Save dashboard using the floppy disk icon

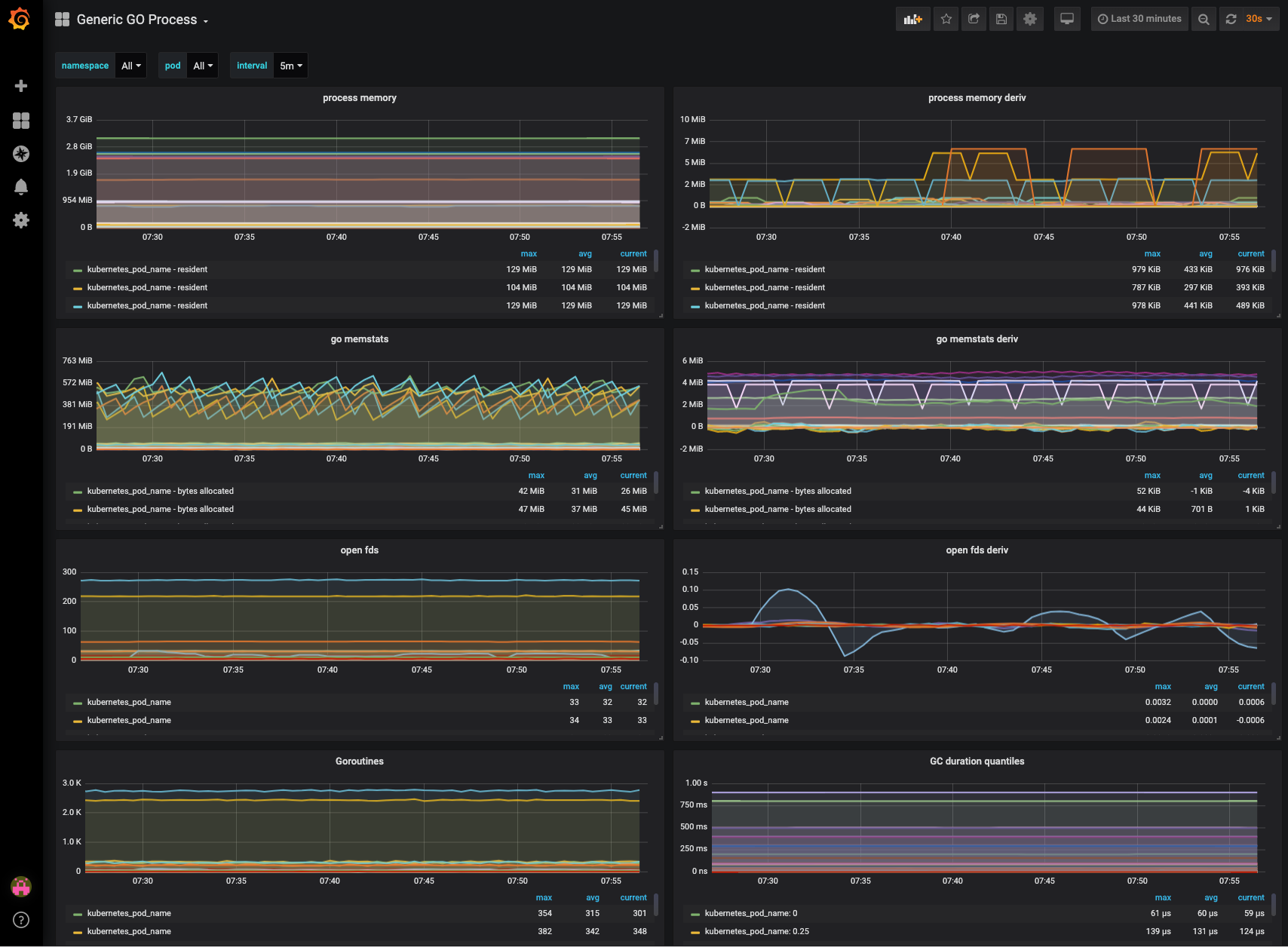(1001, 19)
